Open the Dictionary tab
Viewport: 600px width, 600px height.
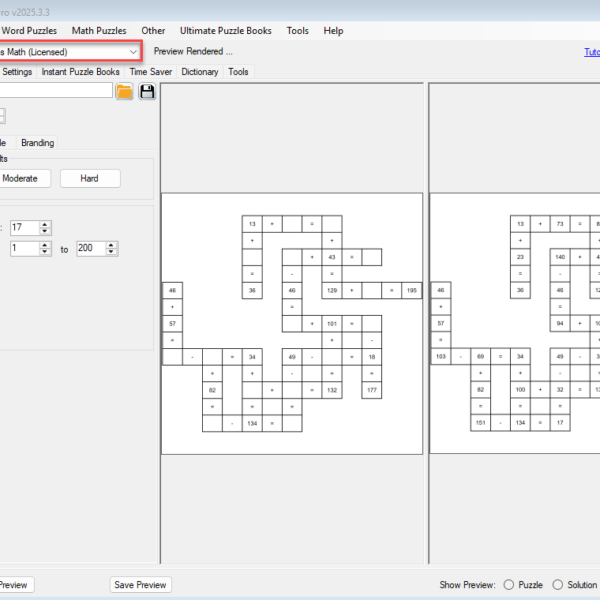200,72
